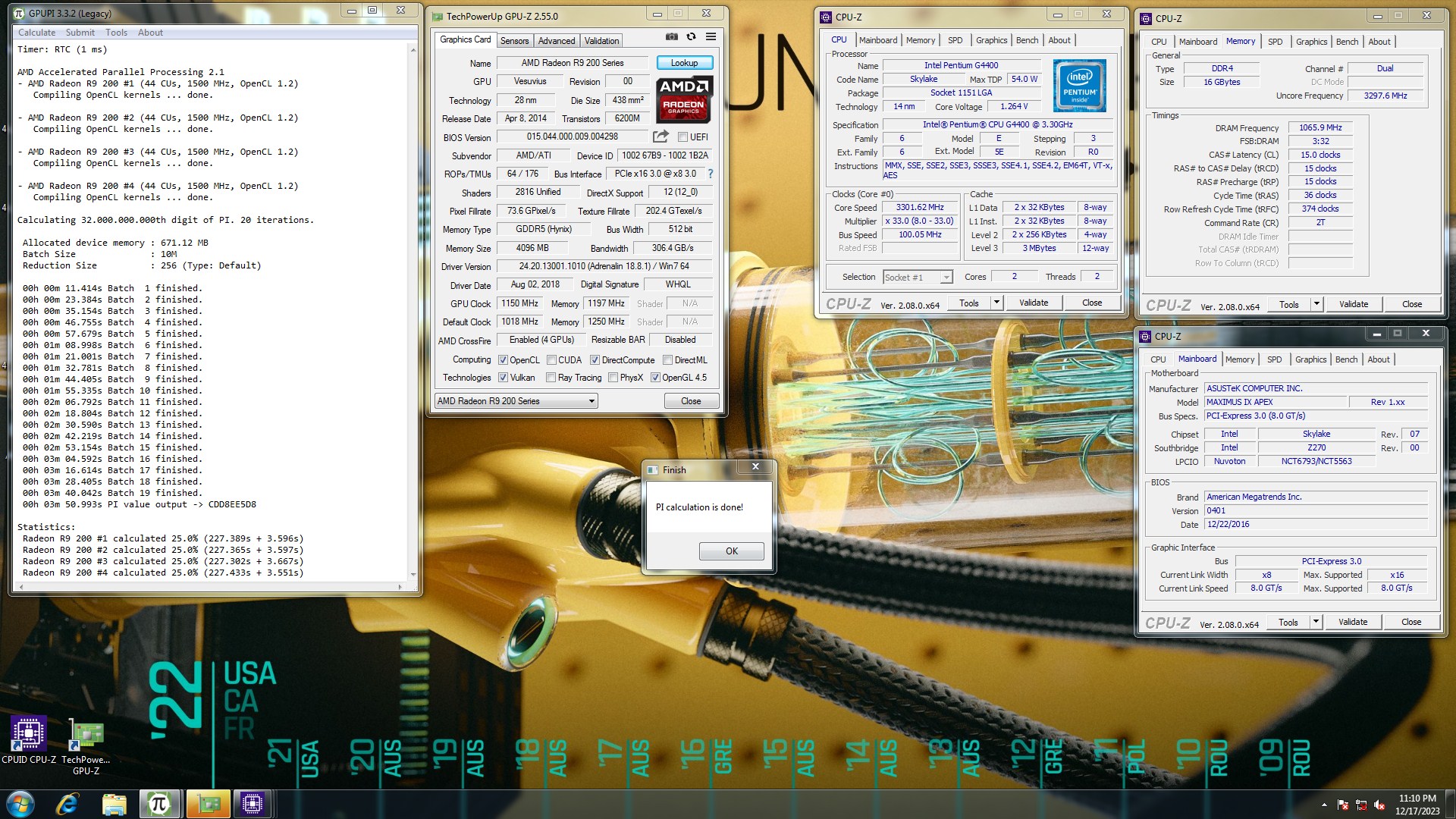Open GPUPI About menu
The width and height of the screenshot is (1456, 819).
tap(150, 33)
